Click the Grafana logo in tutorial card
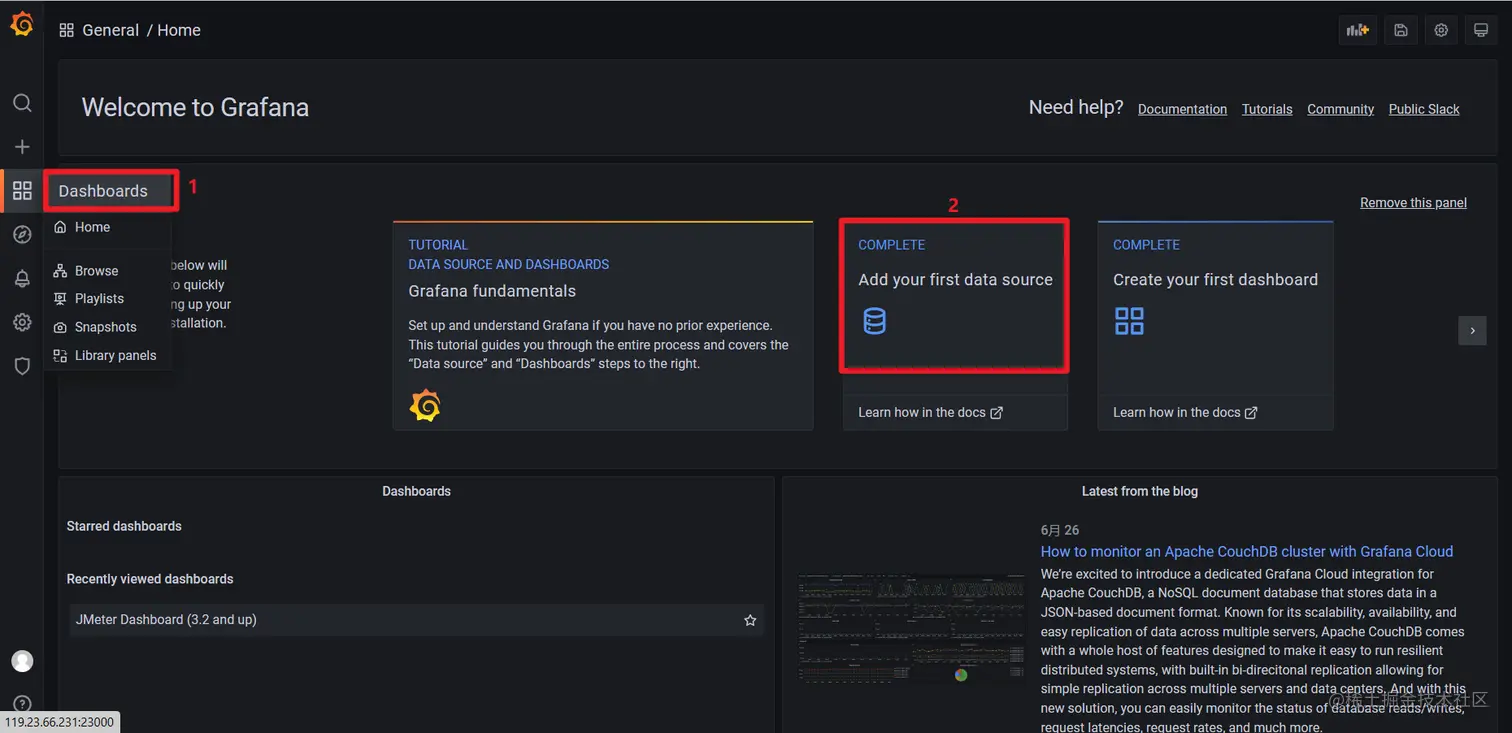Viewport: 1512px width, 733px height. pyautogui.click(x=425, y=405)
